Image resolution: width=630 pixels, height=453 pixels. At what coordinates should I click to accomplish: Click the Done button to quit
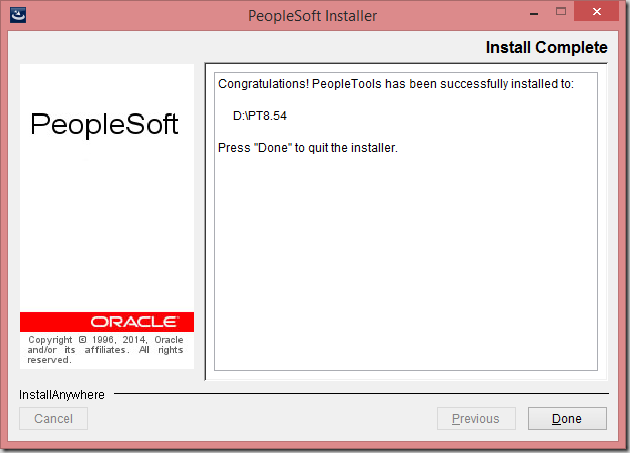567,418
